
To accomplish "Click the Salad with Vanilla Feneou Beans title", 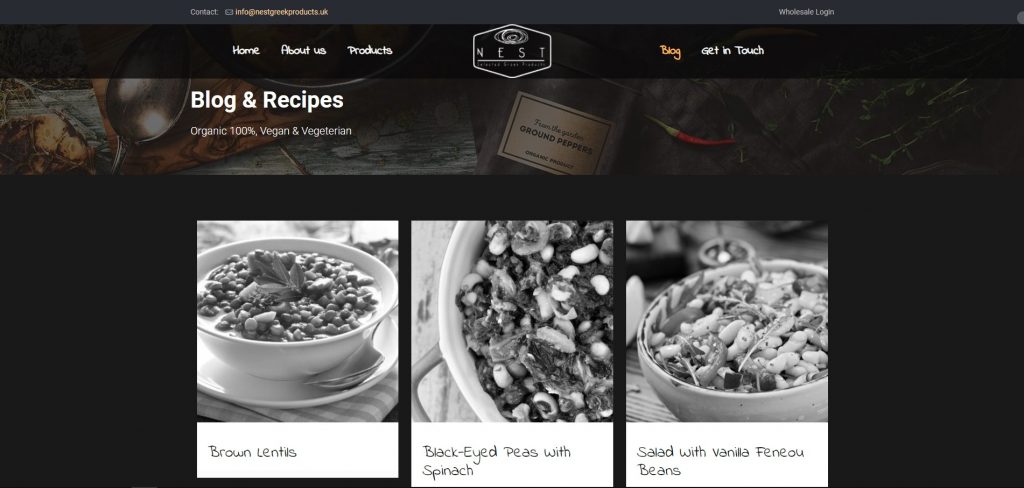I will pos(720,461).
